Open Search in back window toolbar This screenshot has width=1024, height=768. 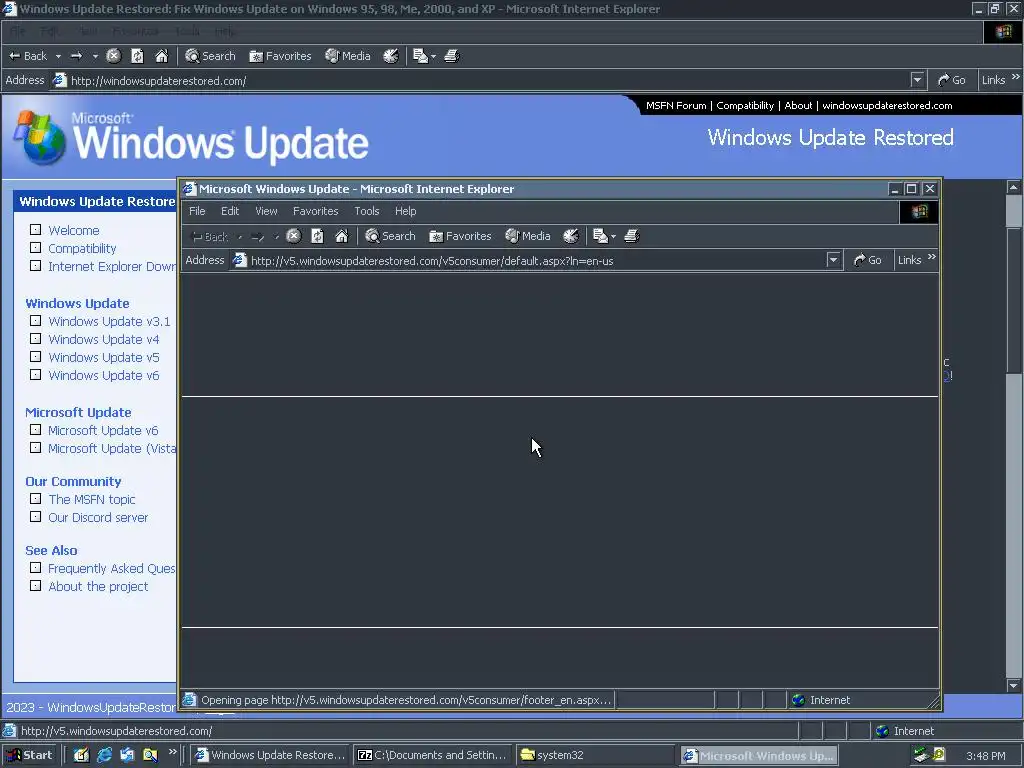pos(210,56)
